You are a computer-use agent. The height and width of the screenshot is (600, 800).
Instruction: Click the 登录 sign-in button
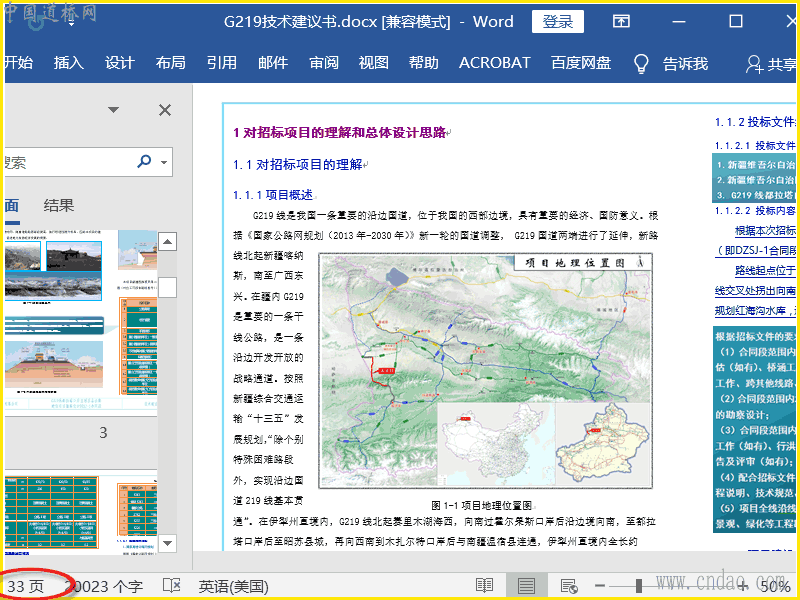click(x=558, y=22)
